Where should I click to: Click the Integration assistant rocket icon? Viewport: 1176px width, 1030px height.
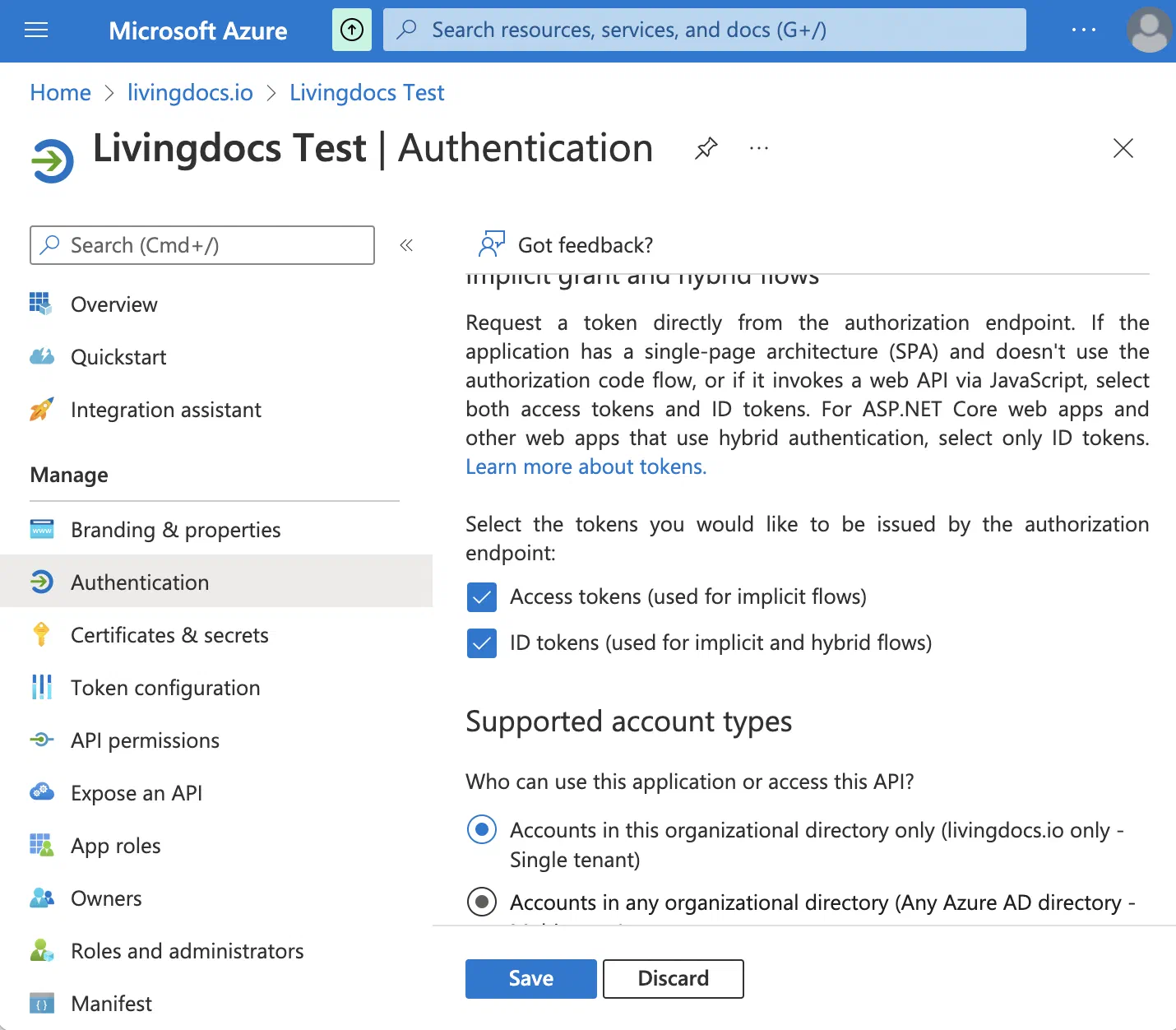tap(41, 409)
